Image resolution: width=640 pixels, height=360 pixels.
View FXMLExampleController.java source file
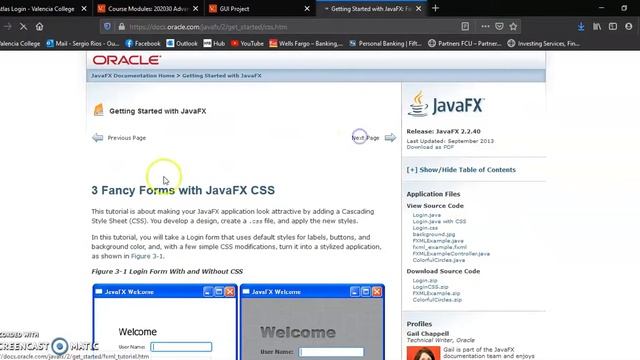click(451, 254)
